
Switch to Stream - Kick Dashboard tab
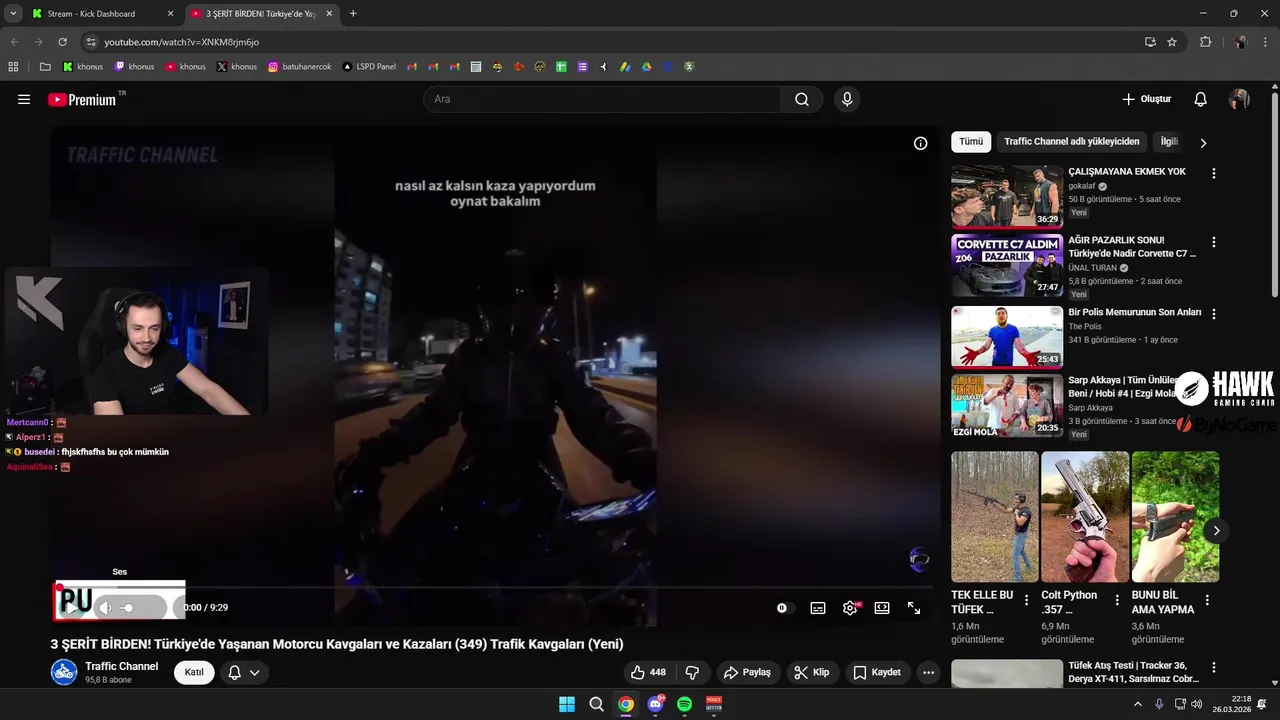click(102, 14)
